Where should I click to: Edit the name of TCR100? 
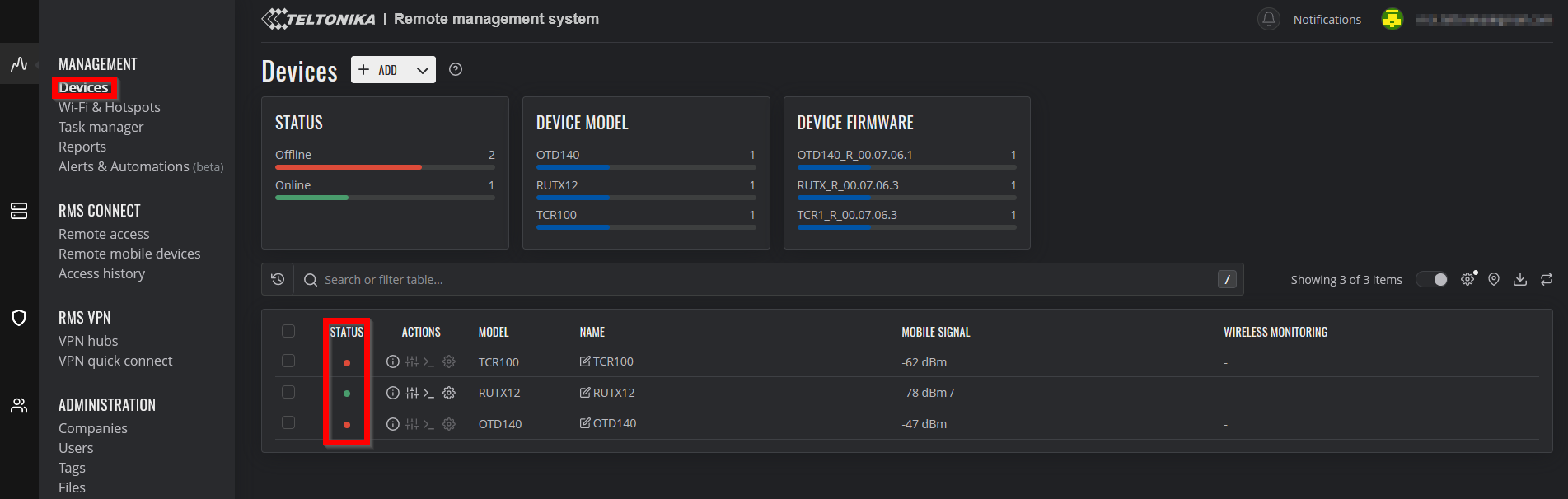(x=585, y=361)
